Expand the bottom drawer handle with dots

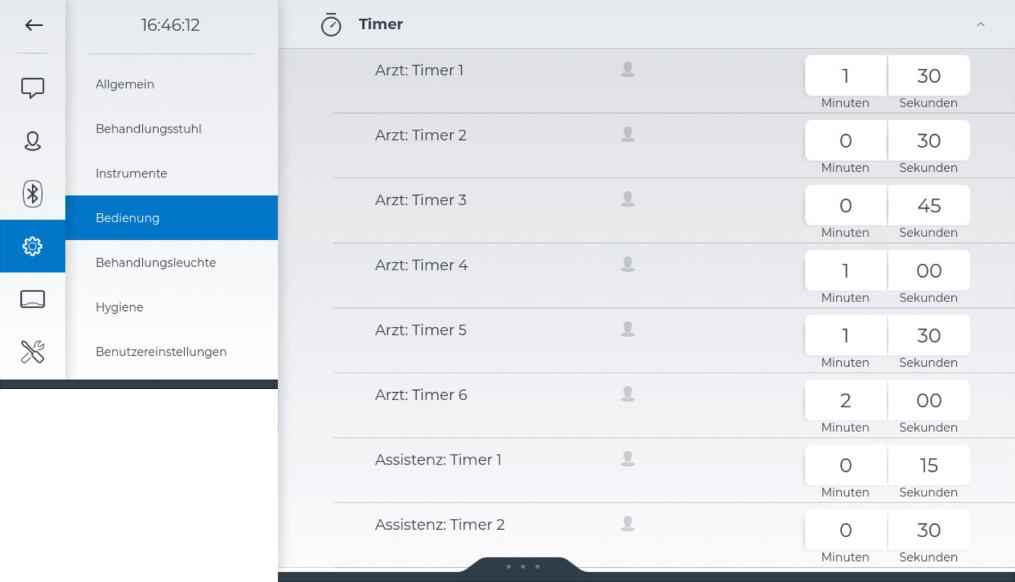point(524,568)
